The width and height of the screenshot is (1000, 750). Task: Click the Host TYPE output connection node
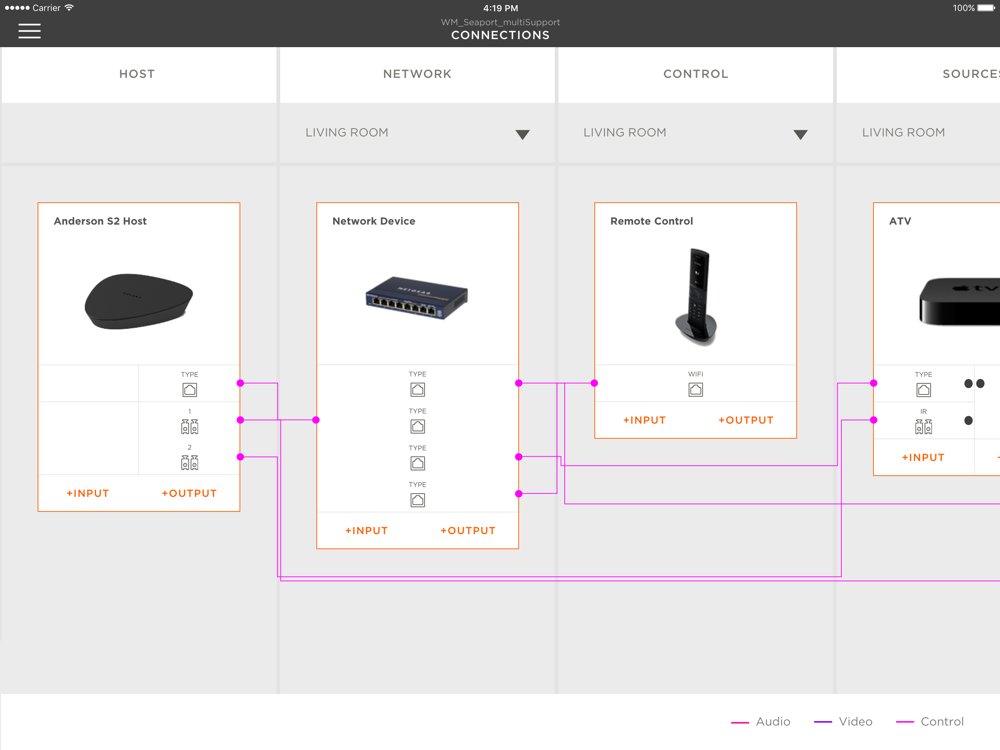click(x=240, y=383)
